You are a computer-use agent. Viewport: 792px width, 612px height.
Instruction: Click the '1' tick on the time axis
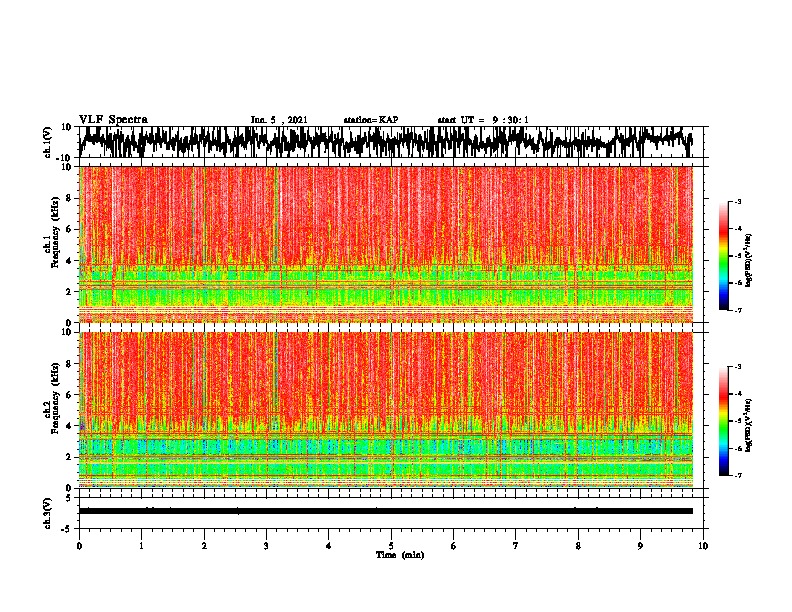coord(141,546)
